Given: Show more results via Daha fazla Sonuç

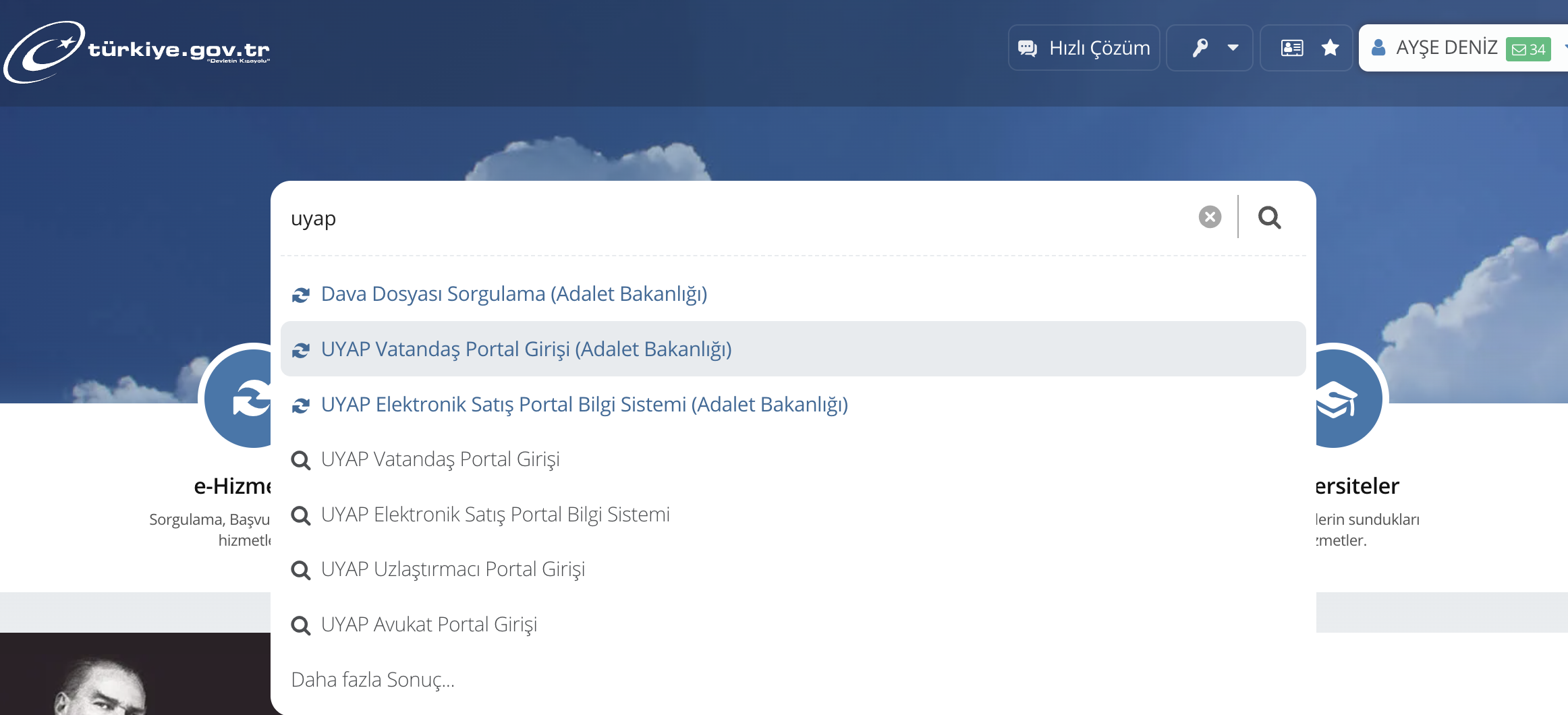Looking at the screenshot, I should point(372,680).
